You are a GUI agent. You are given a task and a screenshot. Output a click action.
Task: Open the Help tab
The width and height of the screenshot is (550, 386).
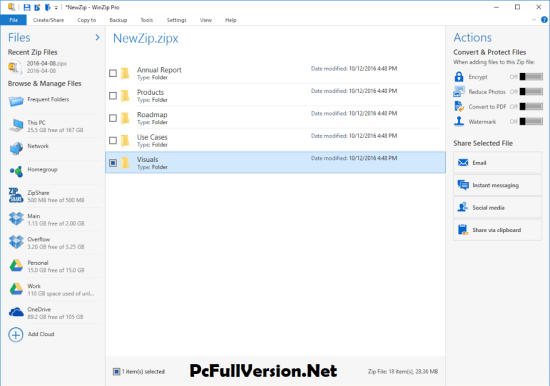pyautogui.click(x=230, y=20)
